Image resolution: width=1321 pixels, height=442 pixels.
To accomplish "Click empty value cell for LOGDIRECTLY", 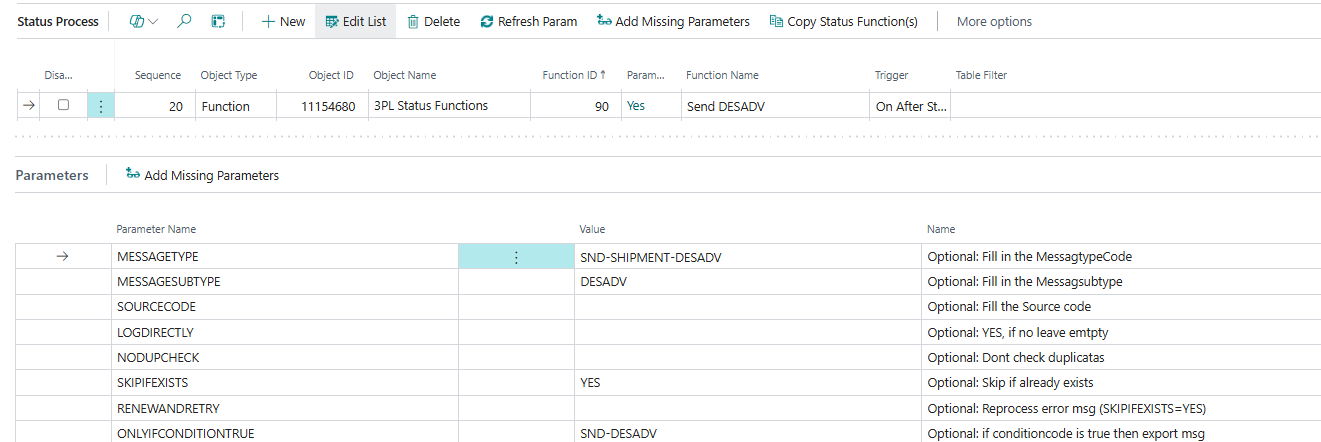I will pos(747,332).
